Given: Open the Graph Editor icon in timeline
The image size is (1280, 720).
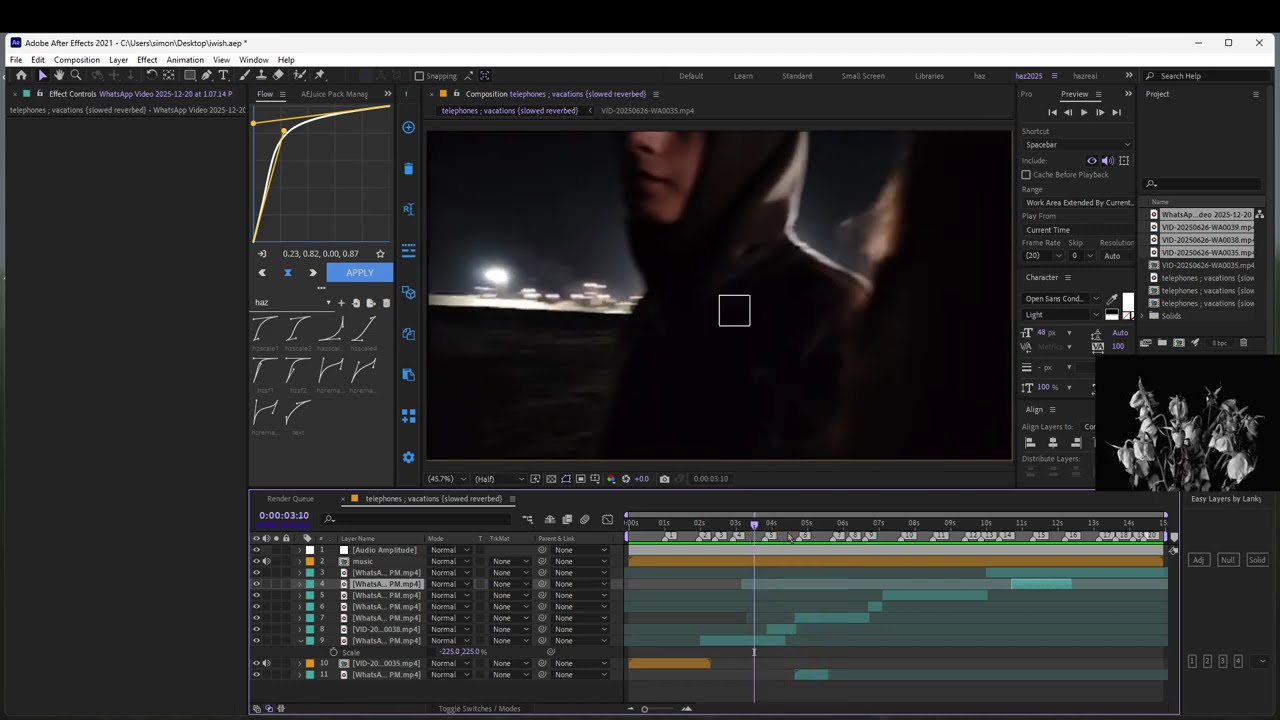Looking at the screenshot, I should pyautogui.click(x=607, y=520).
